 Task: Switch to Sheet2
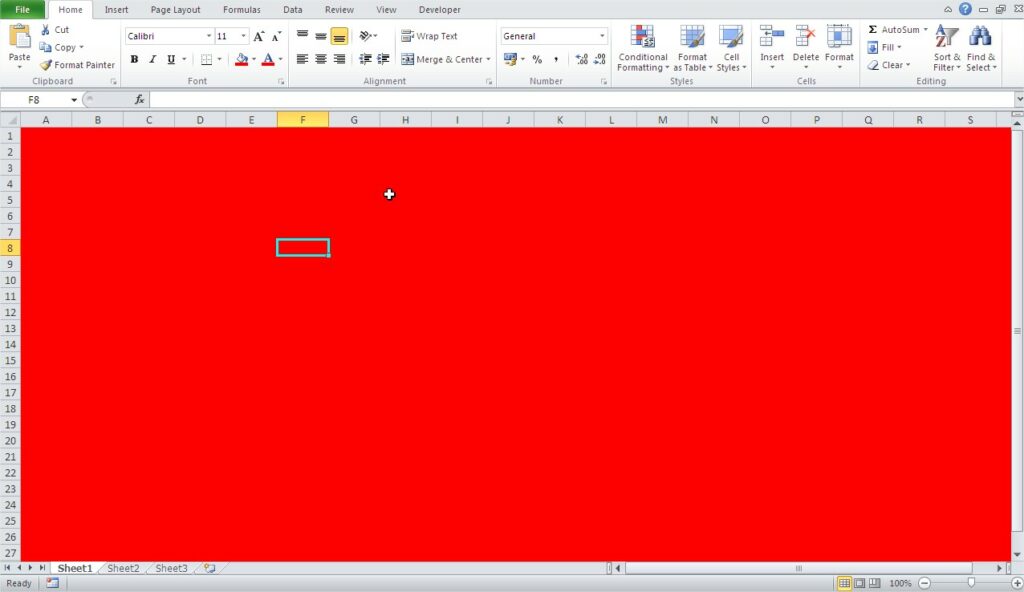coord(122,568)
